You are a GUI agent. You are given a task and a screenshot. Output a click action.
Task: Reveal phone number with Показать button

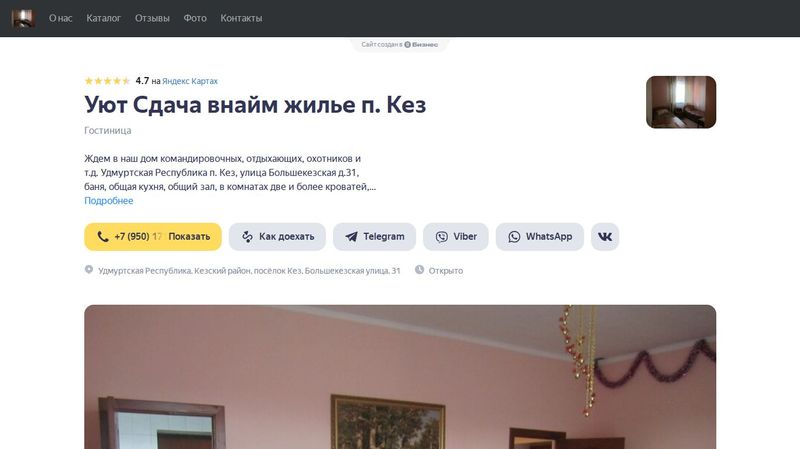coord(189,237)
